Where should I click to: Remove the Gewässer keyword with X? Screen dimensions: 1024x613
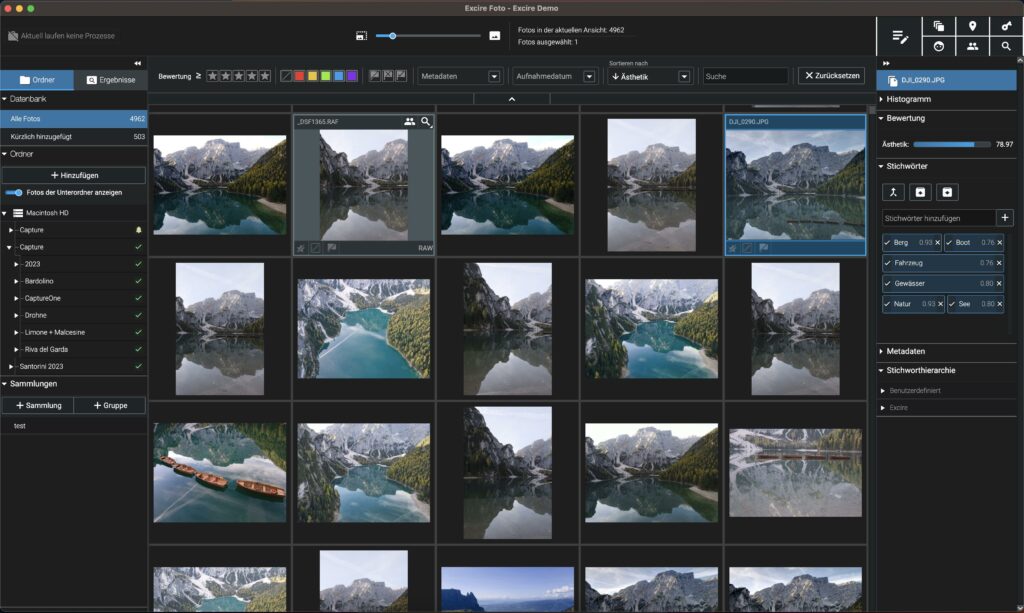(999, 283)
